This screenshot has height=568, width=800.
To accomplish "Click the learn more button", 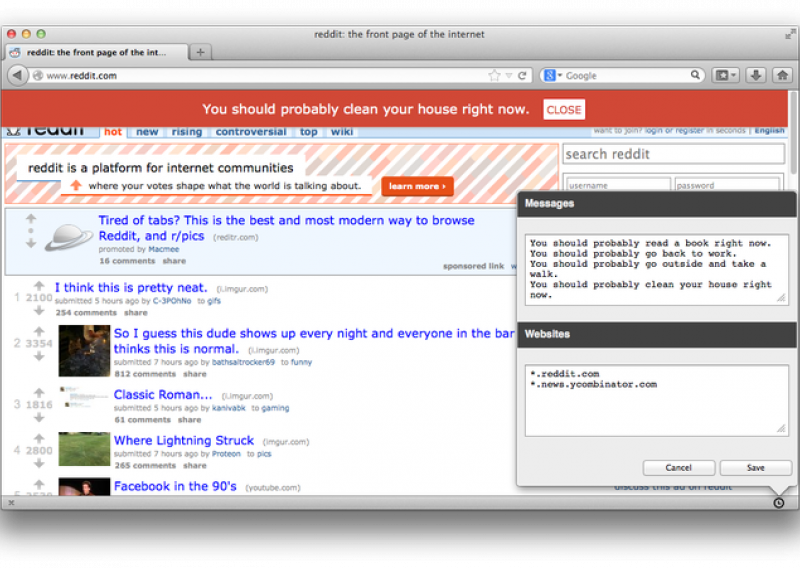I will (417, 186).
